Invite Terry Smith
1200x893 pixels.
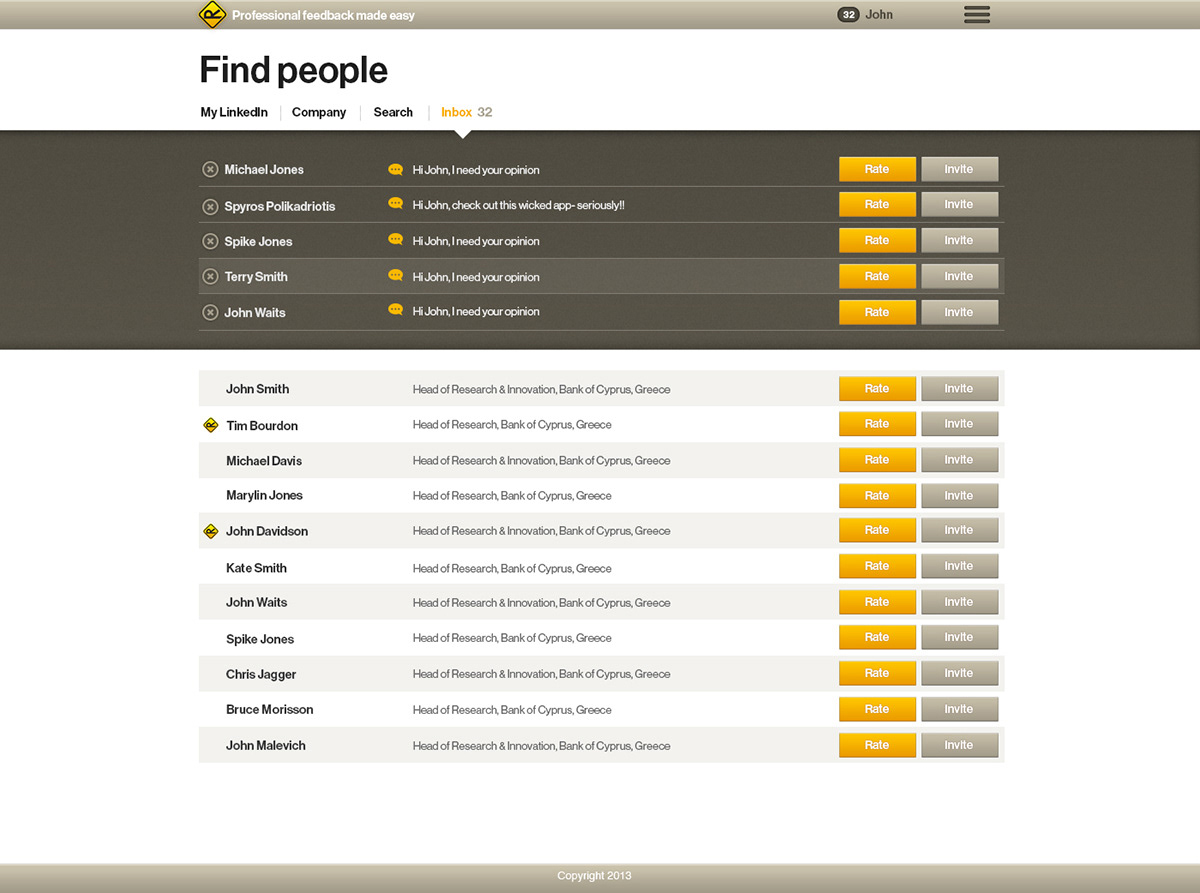pyautogui.click(x=959, y=276)
